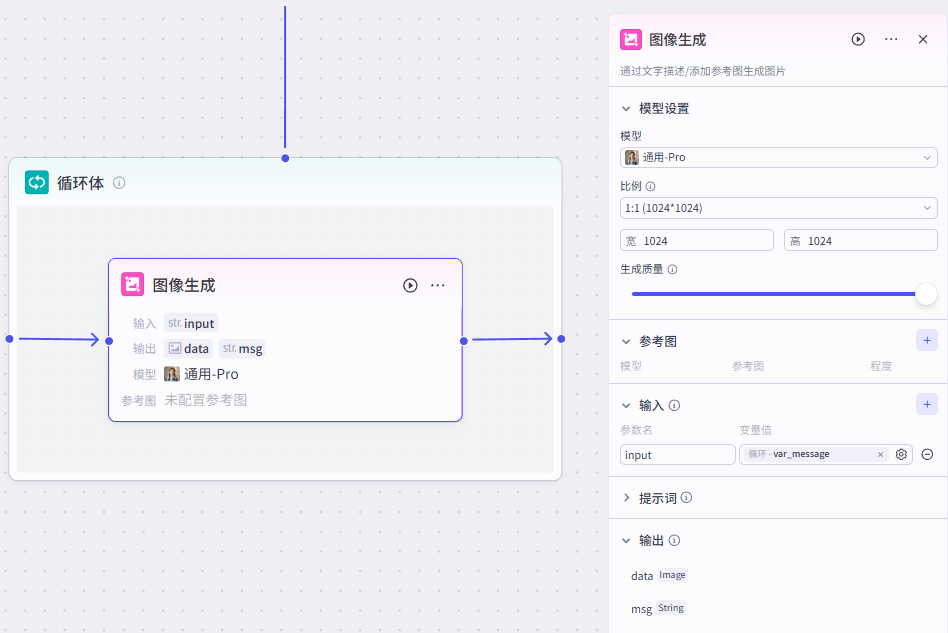Clear the var_message variable with the x
This screenshot has height=633, width=948.
coord(879,454)
